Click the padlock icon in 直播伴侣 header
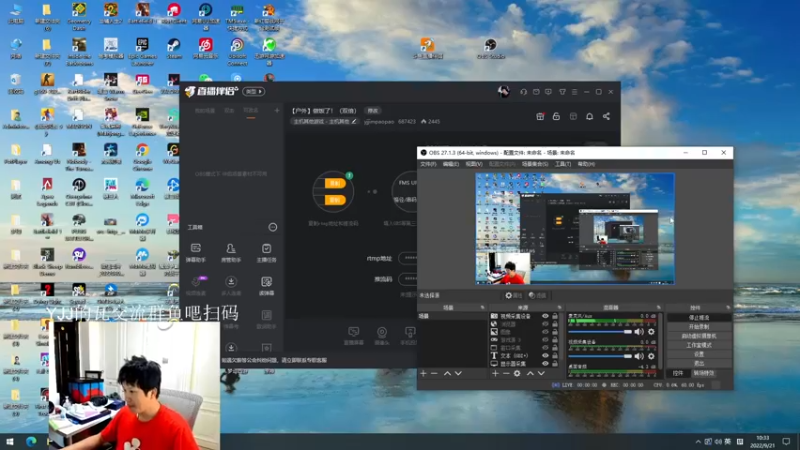Viewport: 800px width, 450px height. tap(556, 116)
